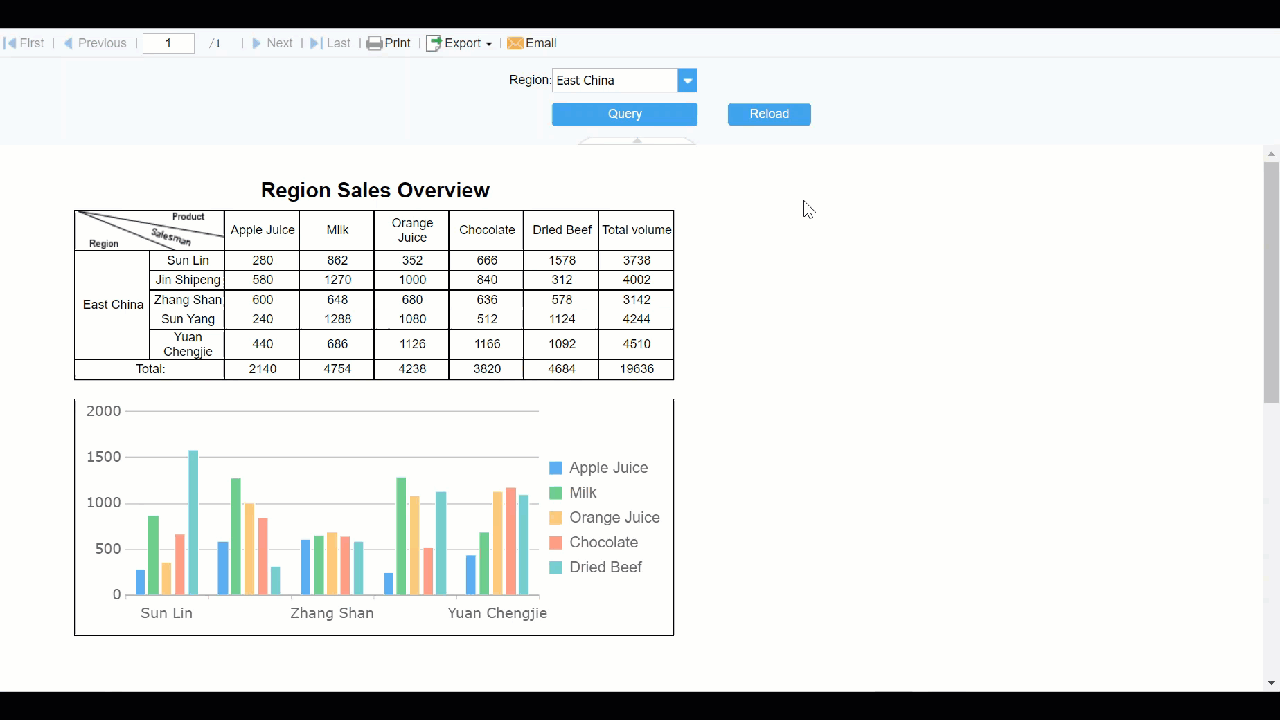The width and height of the screenshot is (1280, 720).
Task: Click the Milk legend color swatch
Action: point(555,492)
